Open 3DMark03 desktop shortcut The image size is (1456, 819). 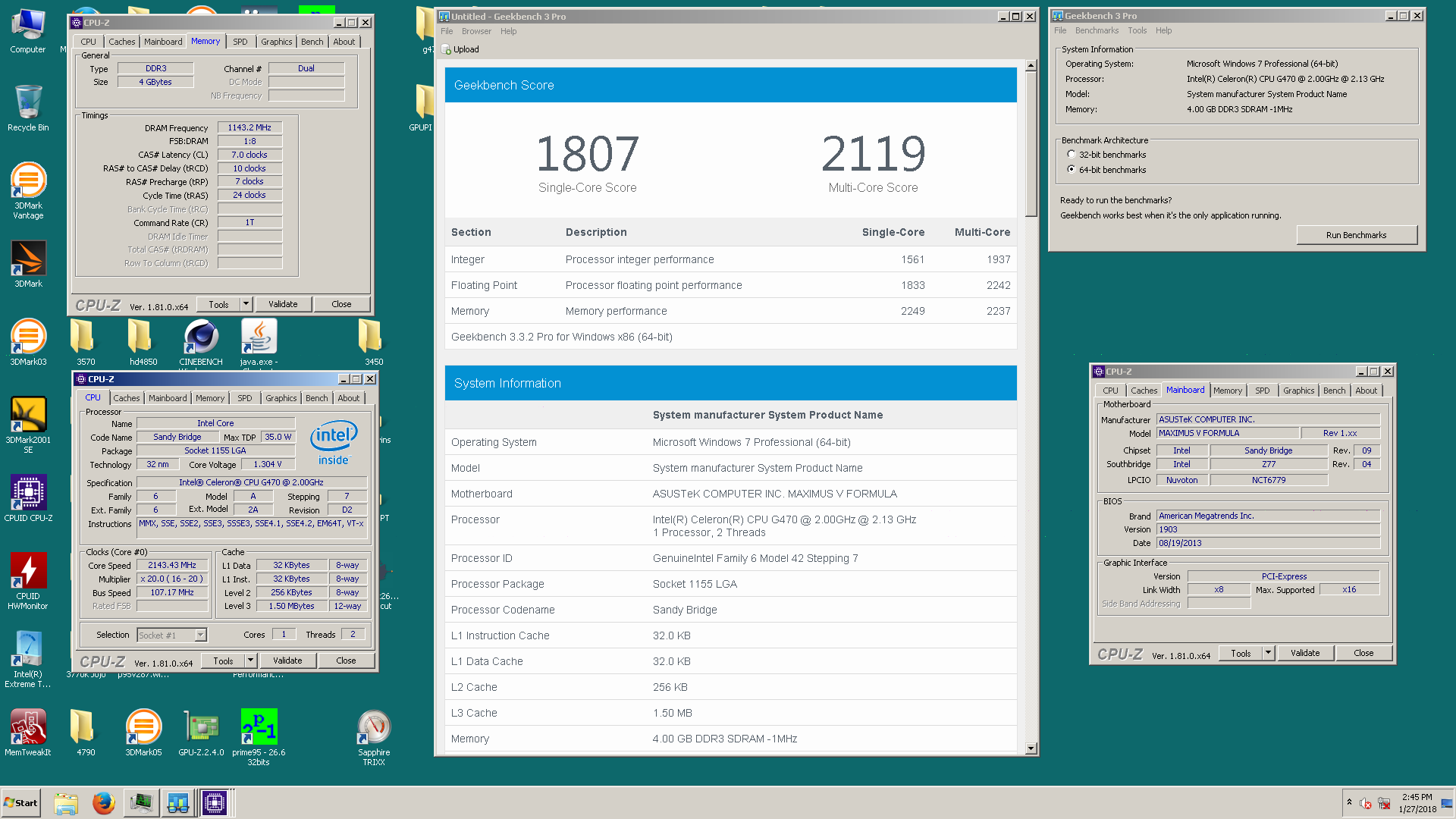tap(28, 342)
